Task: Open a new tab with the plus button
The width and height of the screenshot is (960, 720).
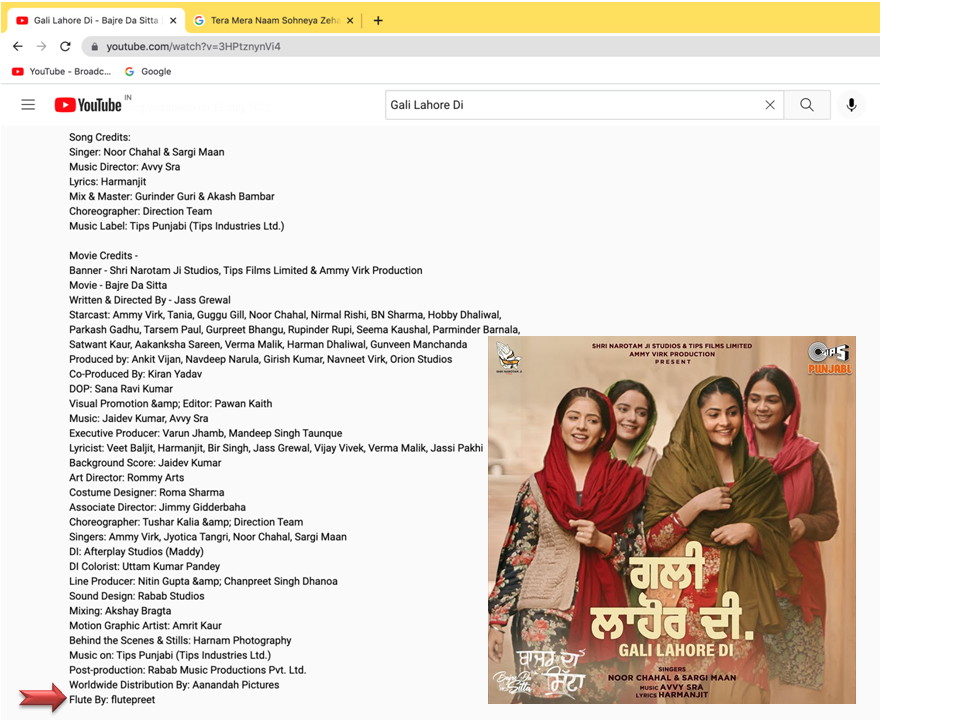Action: click(x=378, y=20)
